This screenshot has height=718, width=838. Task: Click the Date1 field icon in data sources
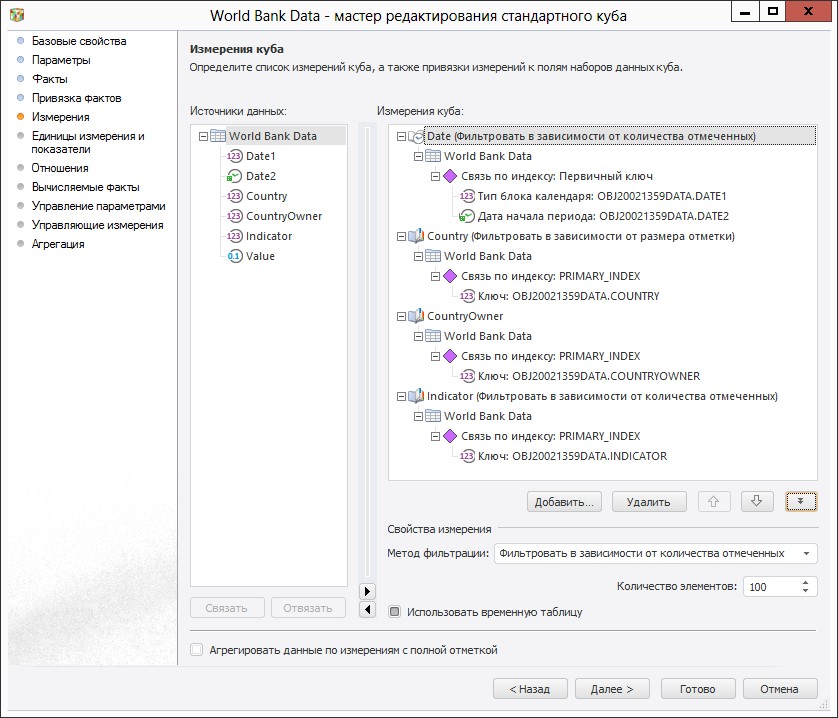(234, 156)
